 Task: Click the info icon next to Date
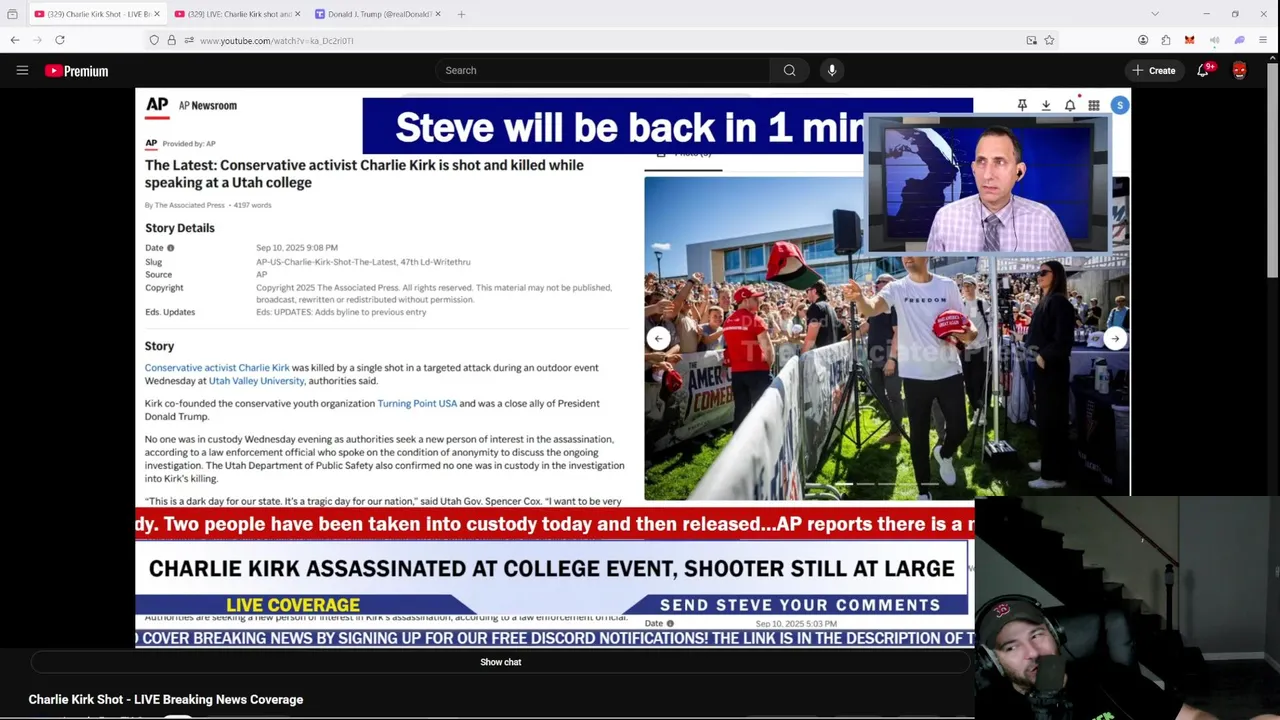click(170, 248)
